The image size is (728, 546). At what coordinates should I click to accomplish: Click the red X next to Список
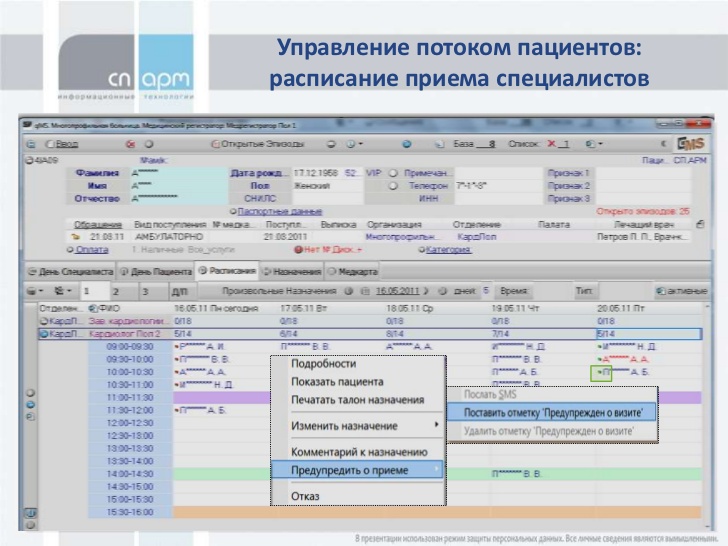(551, 143)
